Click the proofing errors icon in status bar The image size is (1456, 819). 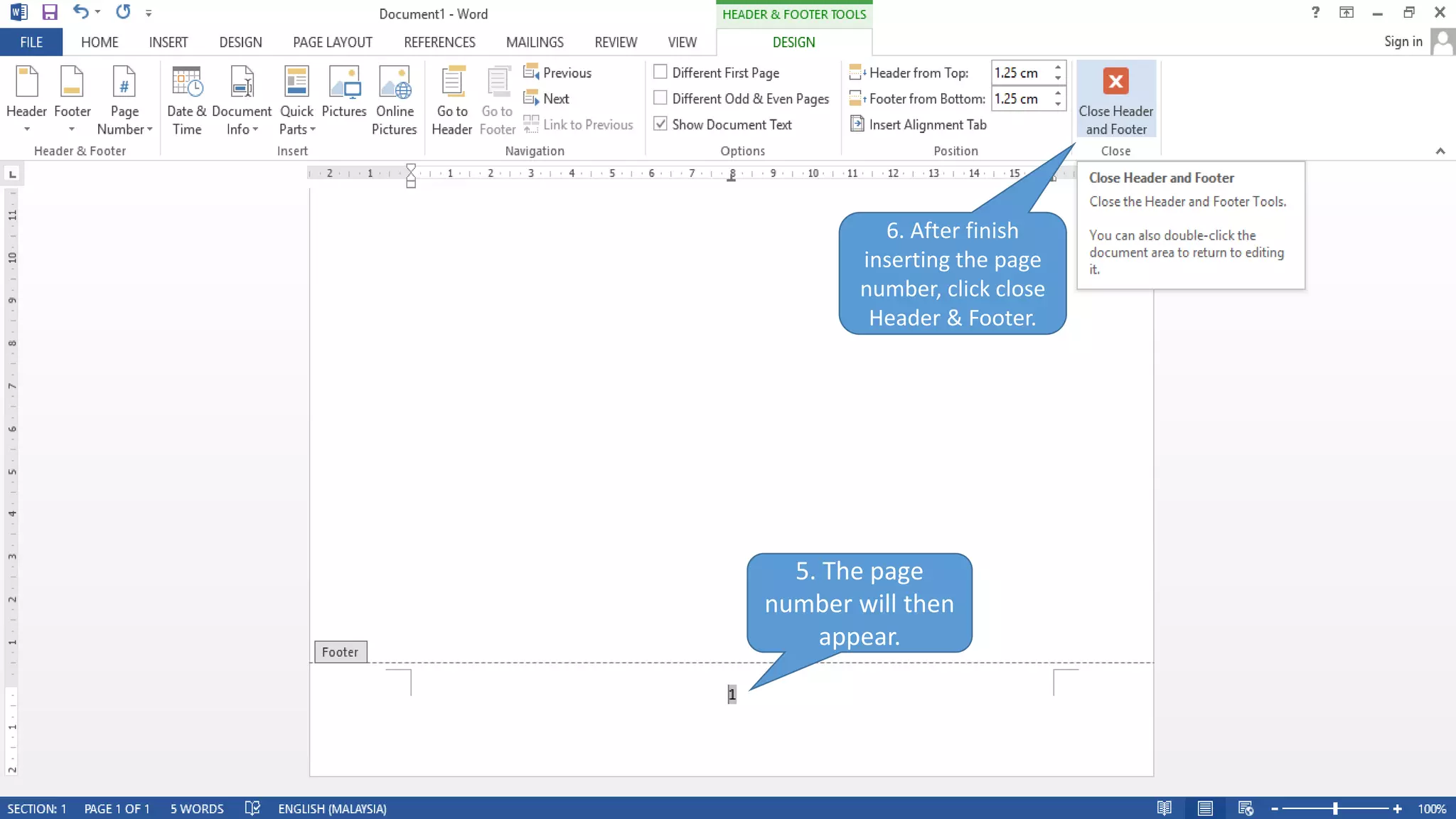pos(252,808)
